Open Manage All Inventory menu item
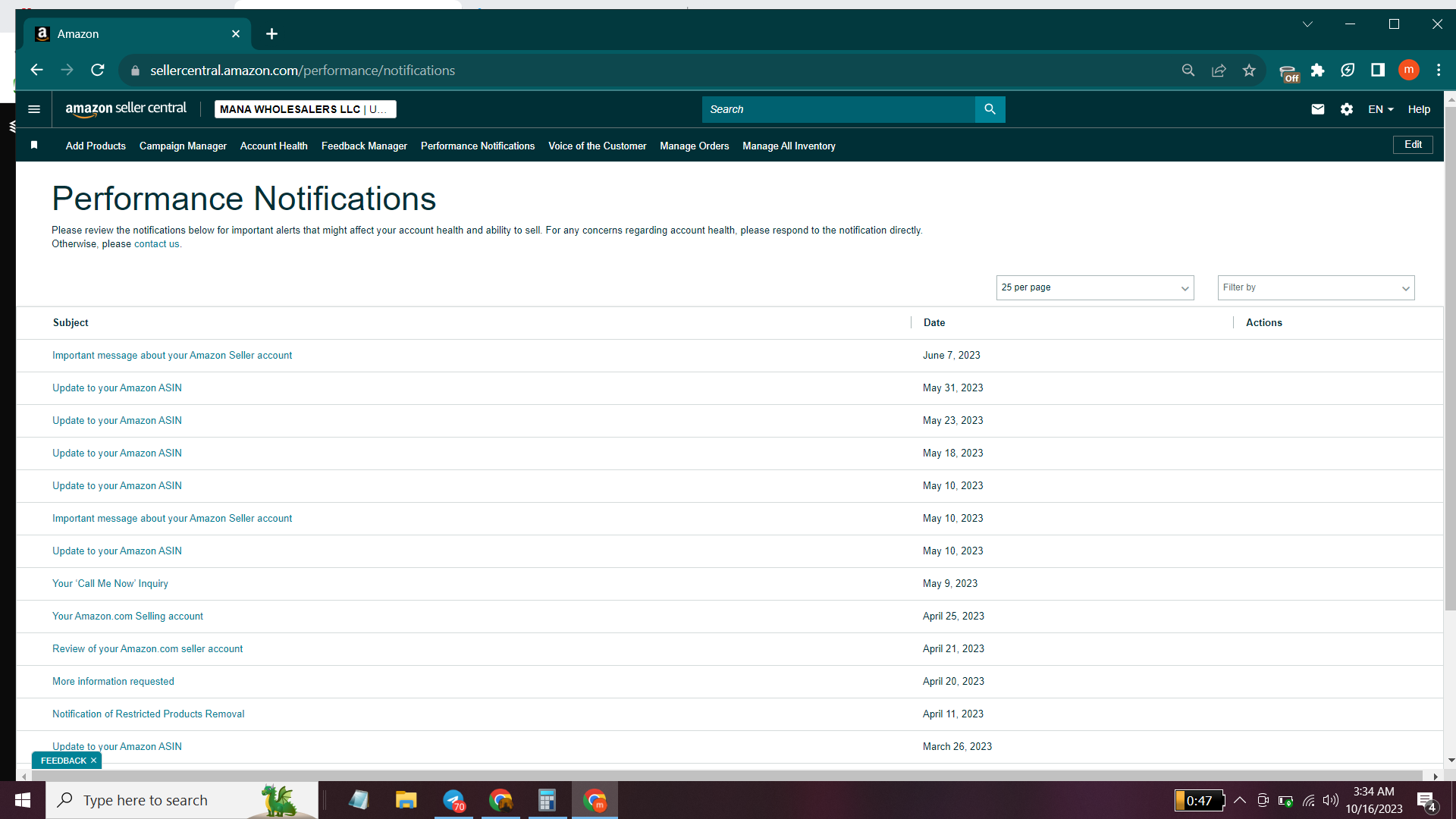The image size is (1456, 819). click(789, 146)
